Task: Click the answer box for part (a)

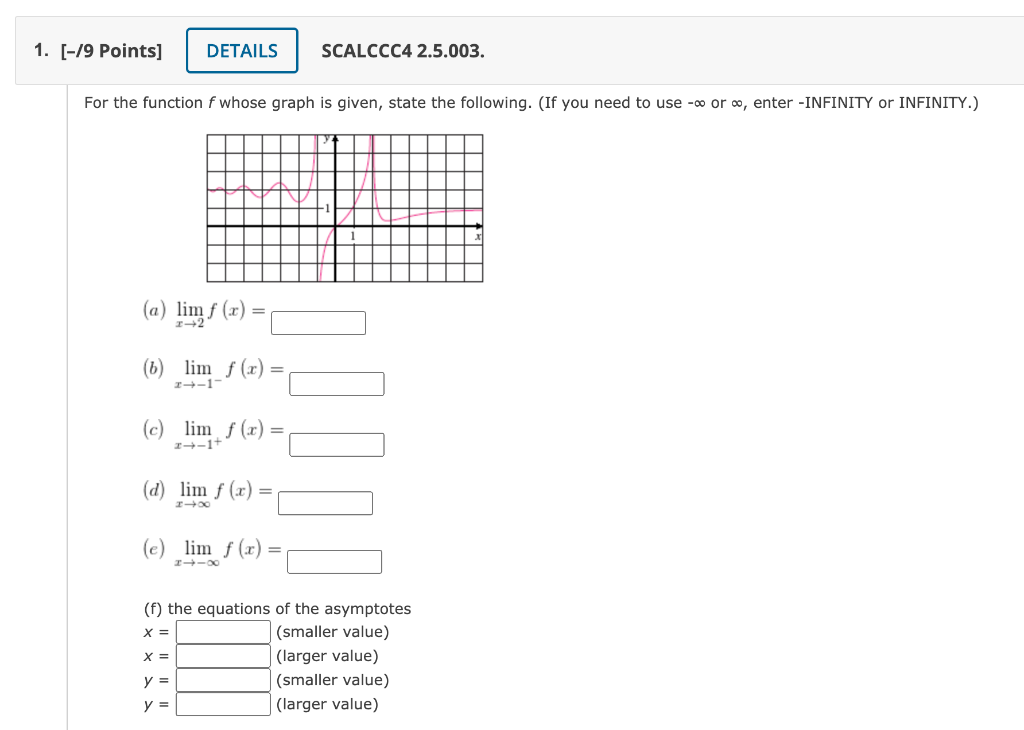Action: 318,323
